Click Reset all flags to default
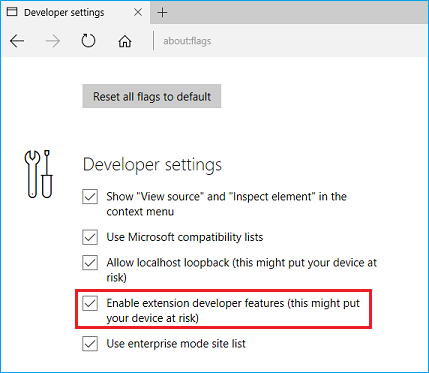Image resolution: width=429 pixels, height=373 pixels. point(152,96)
